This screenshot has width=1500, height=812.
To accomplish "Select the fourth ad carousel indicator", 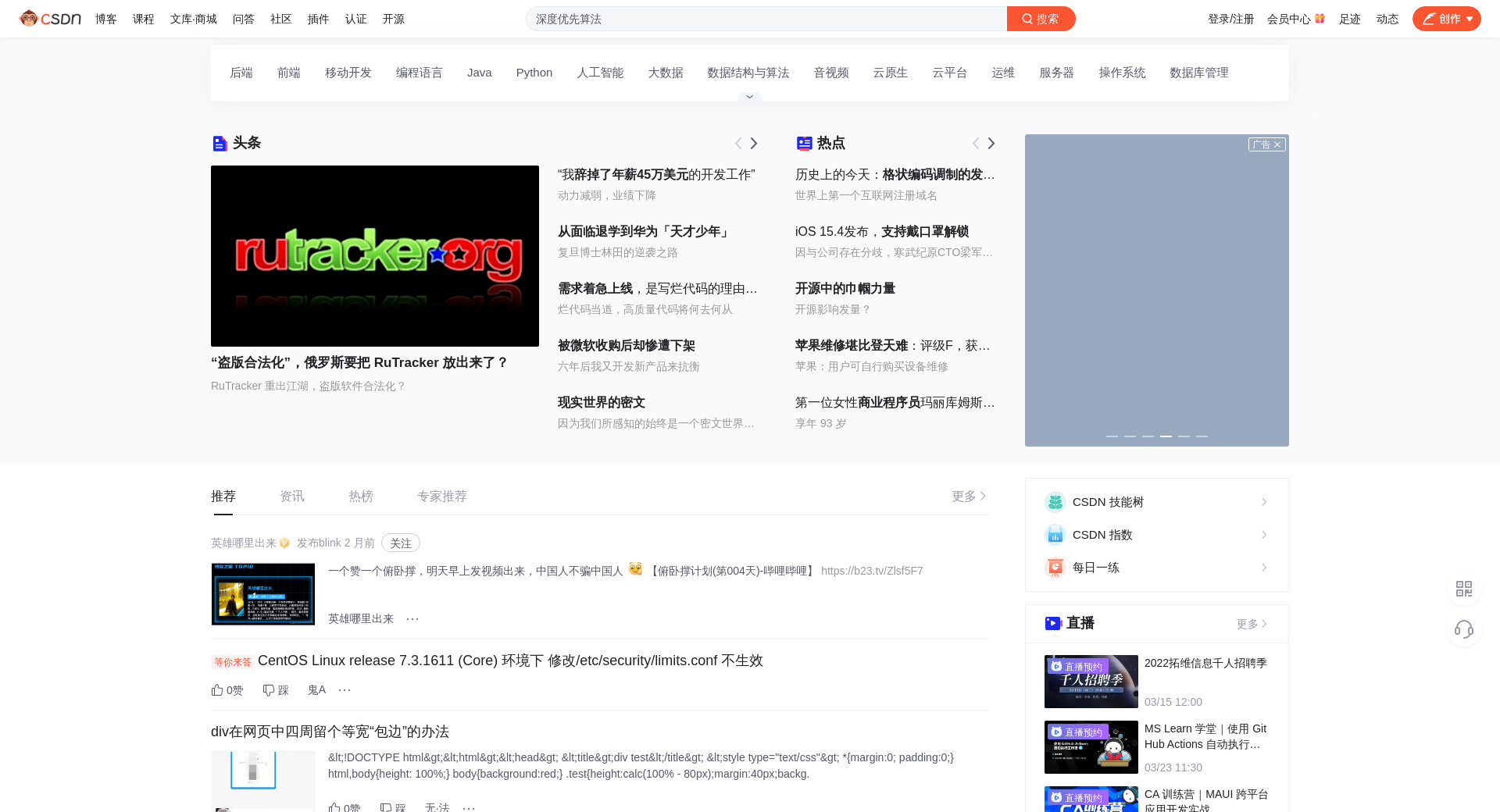I will (x=1166, y=436).
